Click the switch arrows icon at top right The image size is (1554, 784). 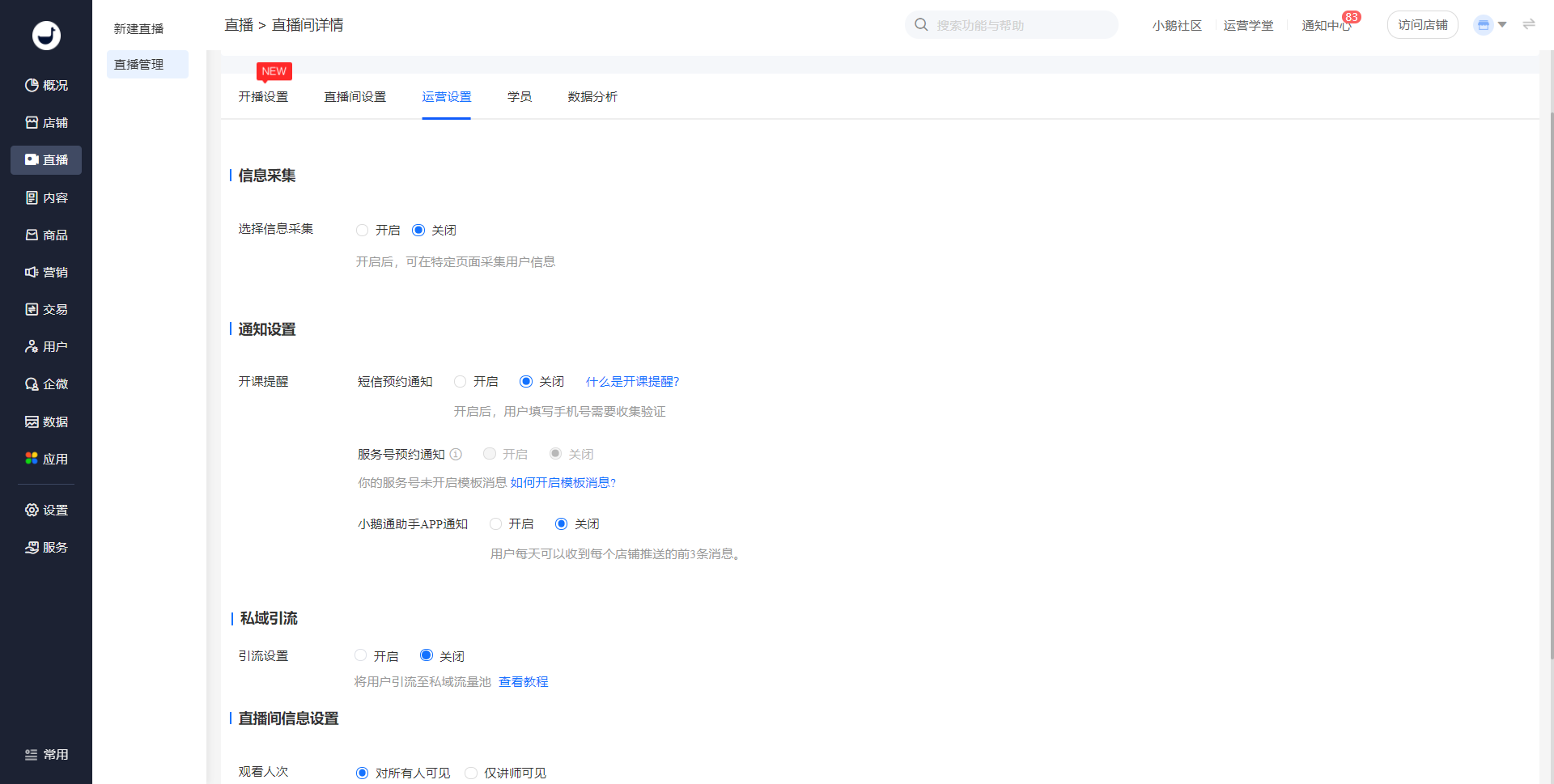click(x=1528, y=24)
